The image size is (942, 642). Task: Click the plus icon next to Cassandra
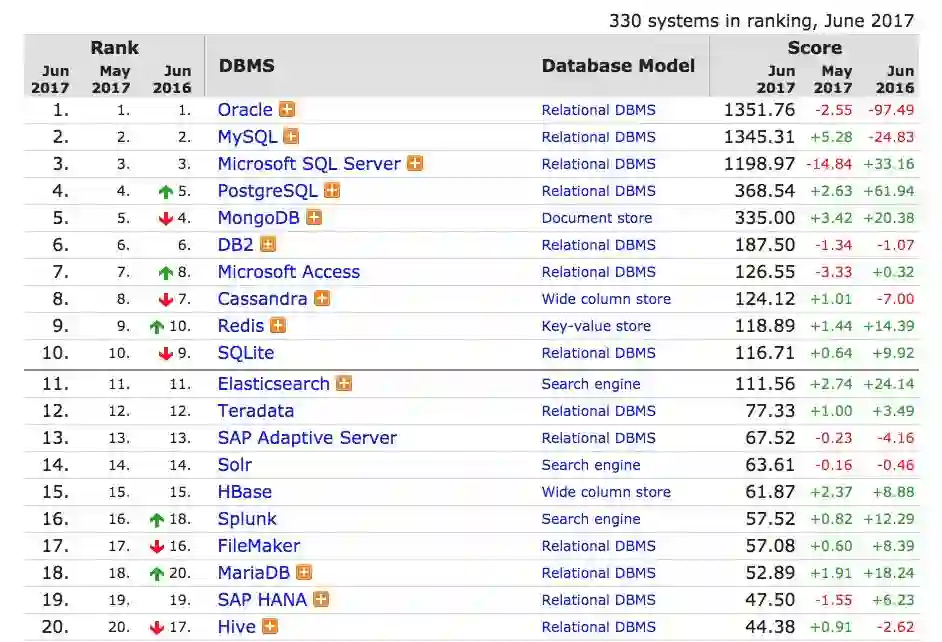click(x=321, y=299)
